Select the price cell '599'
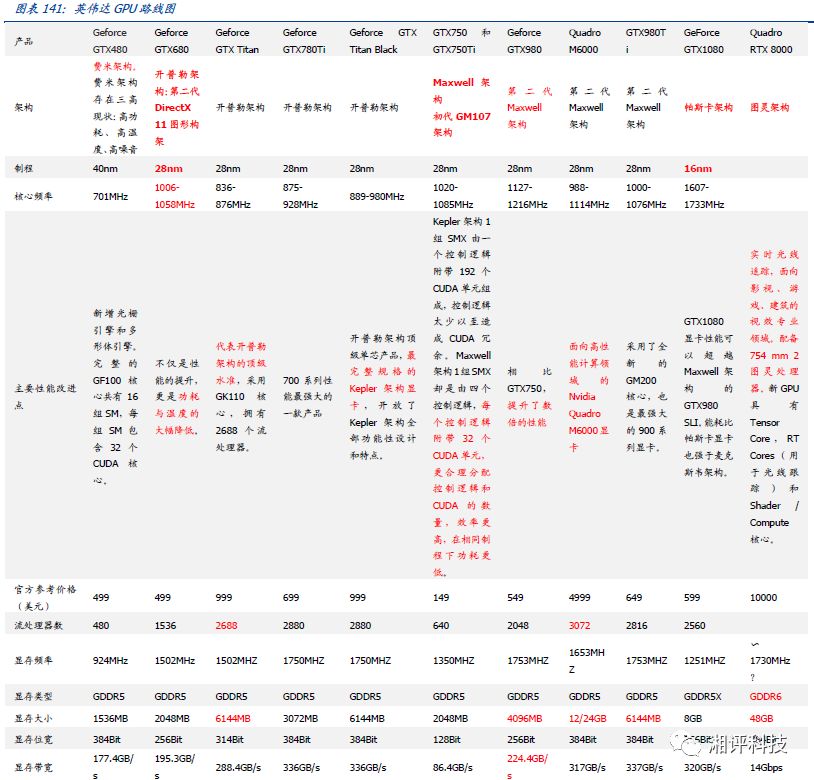814x780 pixels. [x=692, y=598]
